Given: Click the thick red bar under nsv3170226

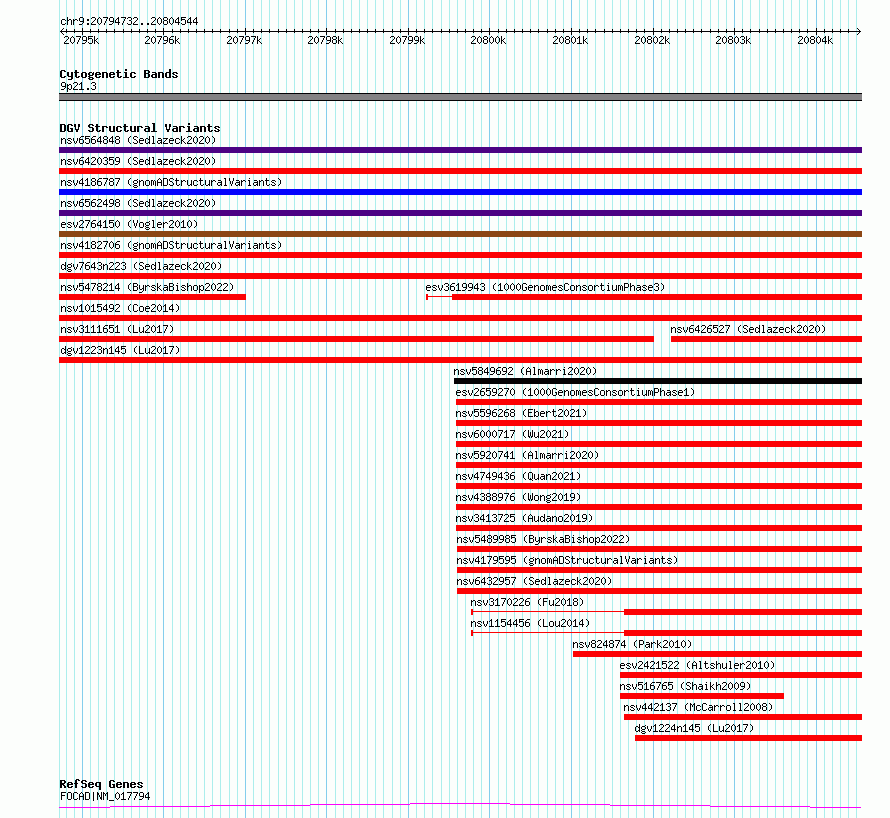Looking at the screenshot, I should click(x=743, y=612).
